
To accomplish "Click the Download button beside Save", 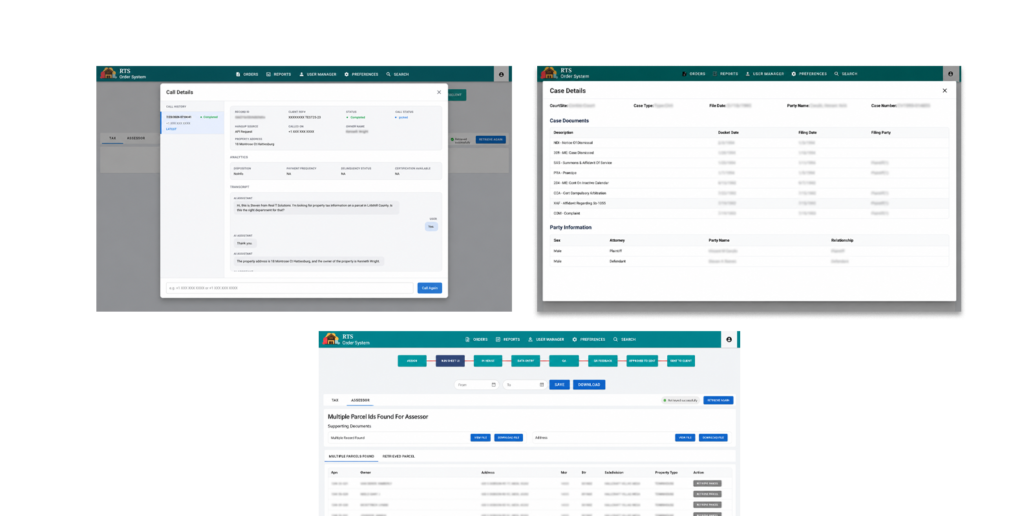I will 589,385.
